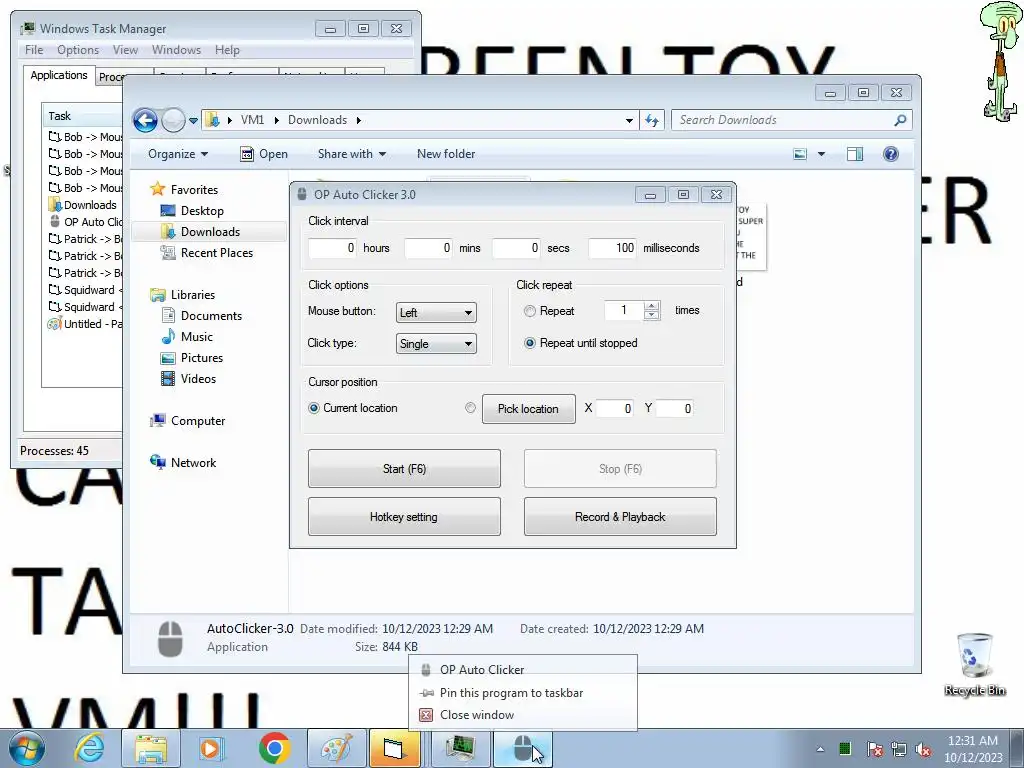
Task: Increase repeat times with up stepper arrow
Action: coord(651,306)
